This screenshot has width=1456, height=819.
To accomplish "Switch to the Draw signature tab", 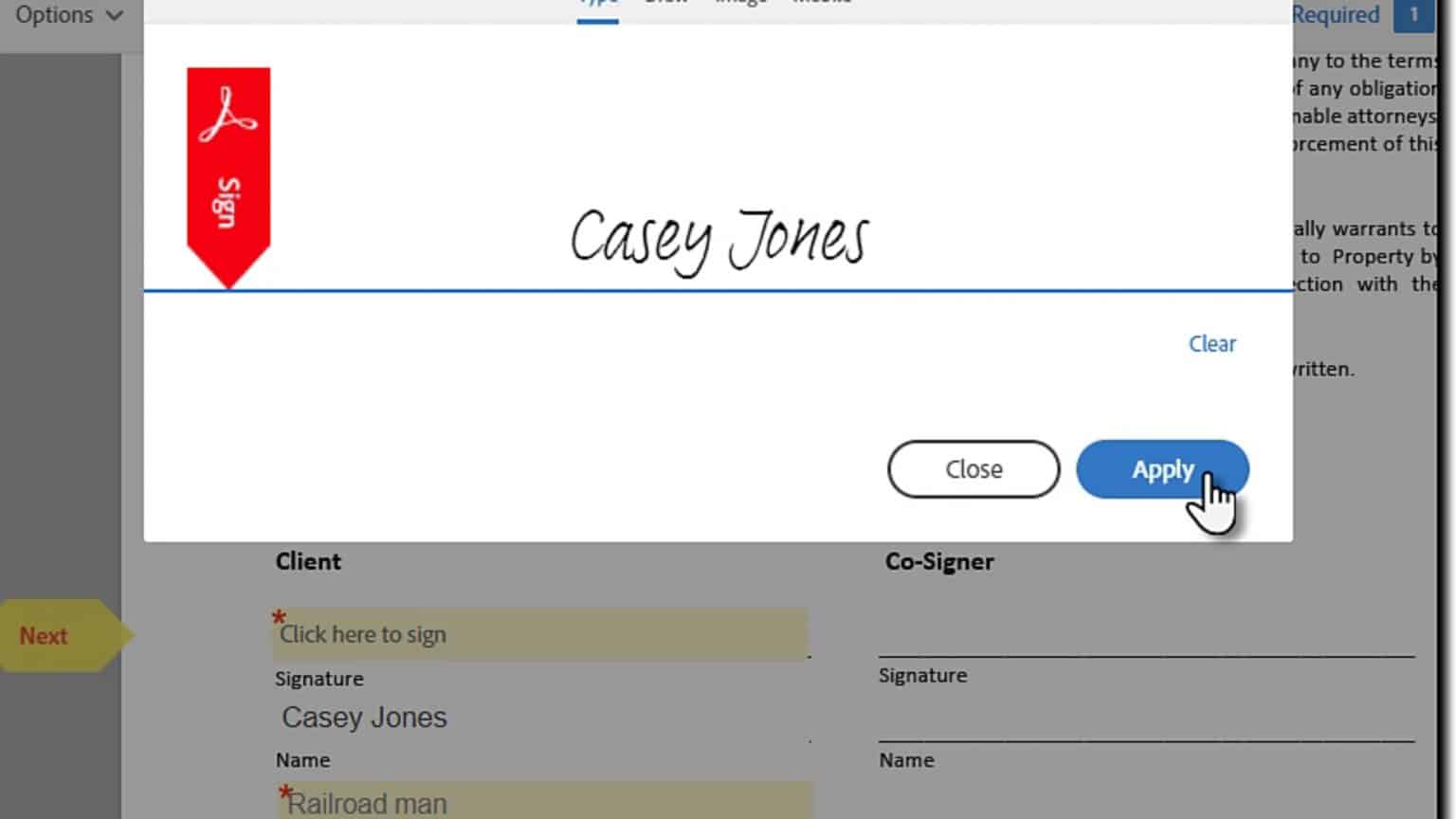I will 665,4.
